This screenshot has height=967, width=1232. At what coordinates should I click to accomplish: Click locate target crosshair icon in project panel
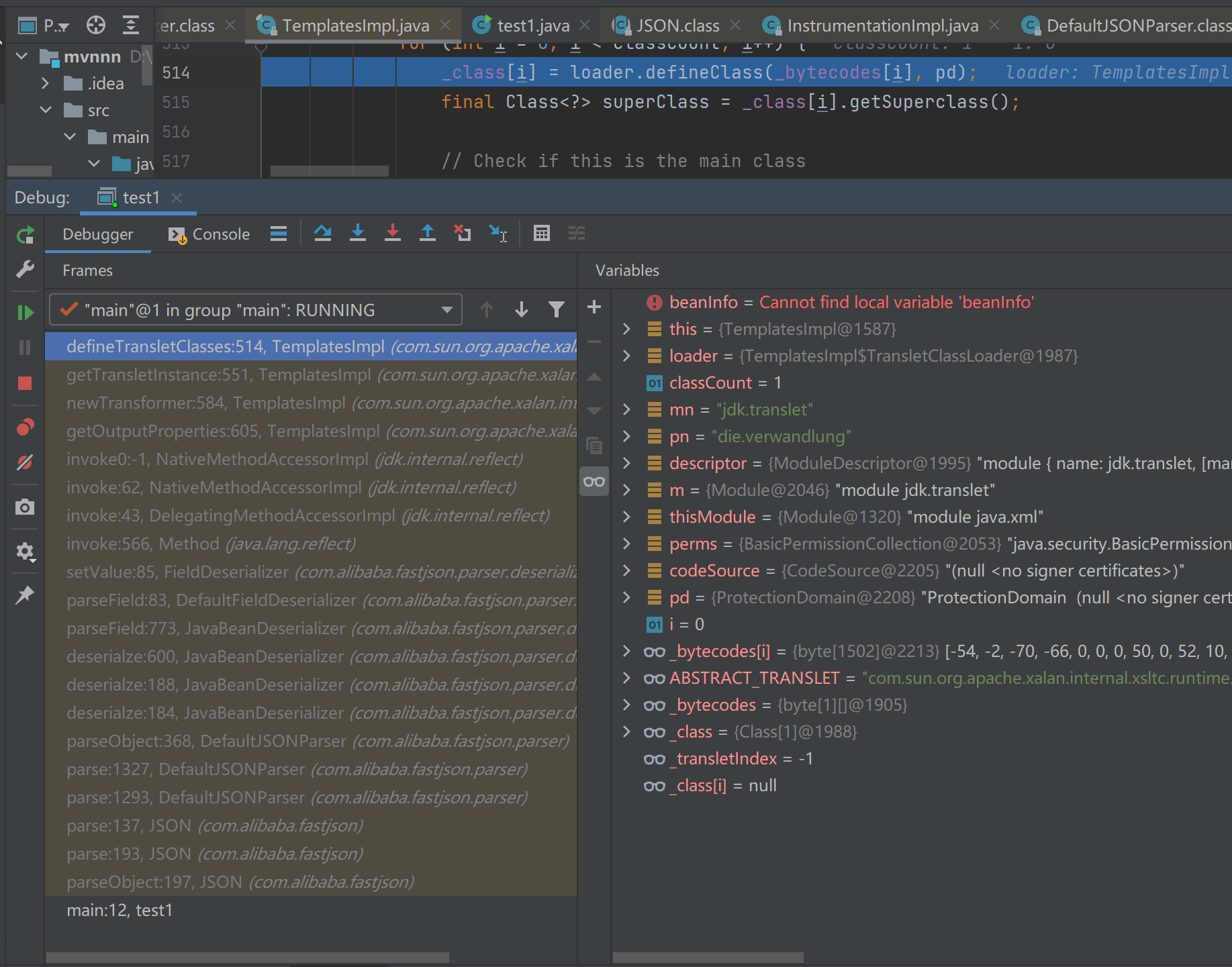tap(96, 26)
